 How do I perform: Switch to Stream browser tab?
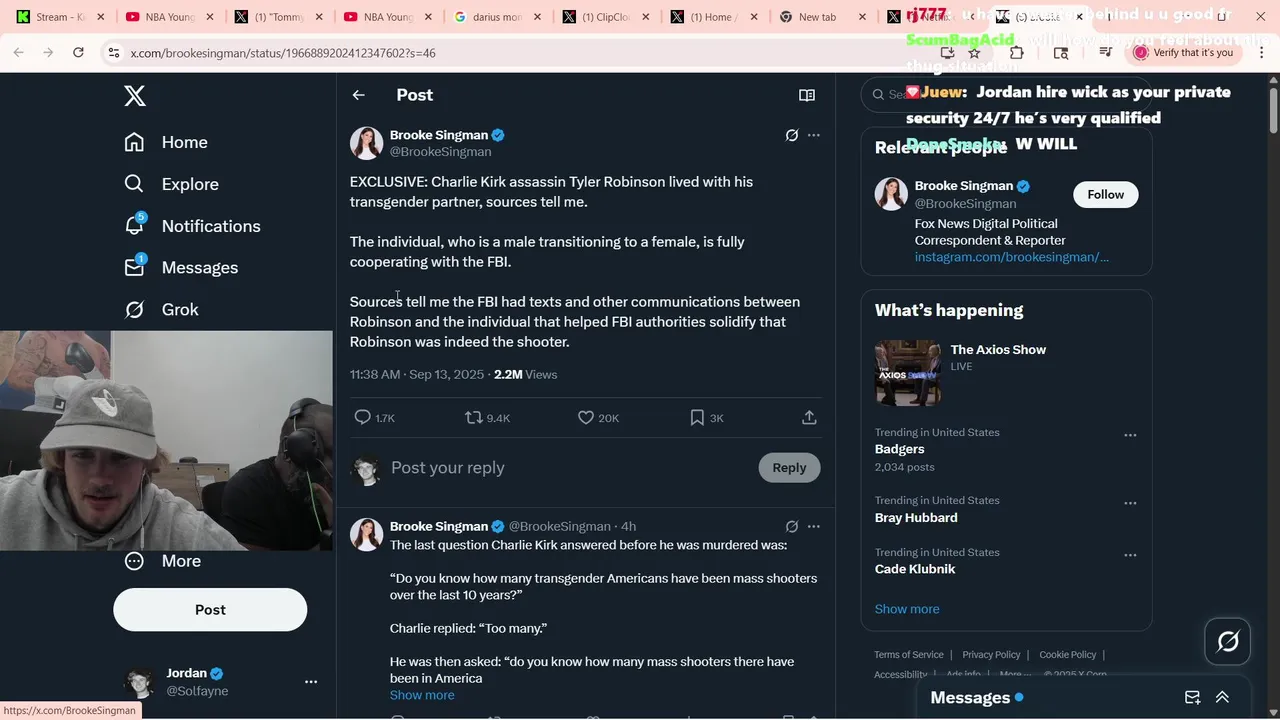pos(59,17)
